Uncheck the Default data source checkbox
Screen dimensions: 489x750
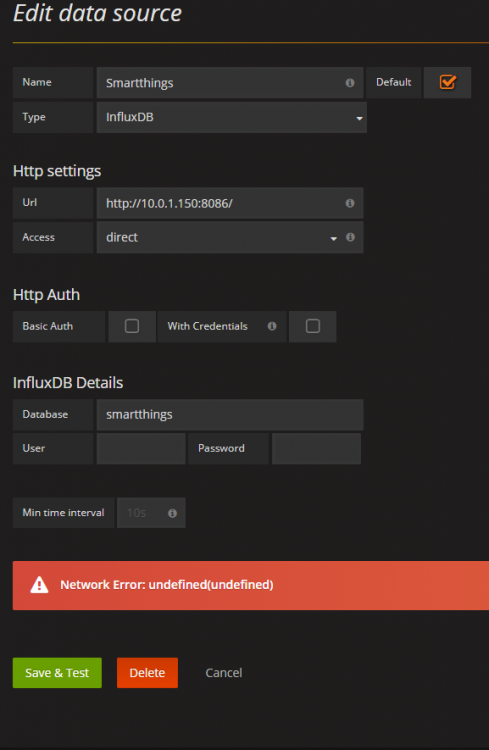tap(447, 82)
